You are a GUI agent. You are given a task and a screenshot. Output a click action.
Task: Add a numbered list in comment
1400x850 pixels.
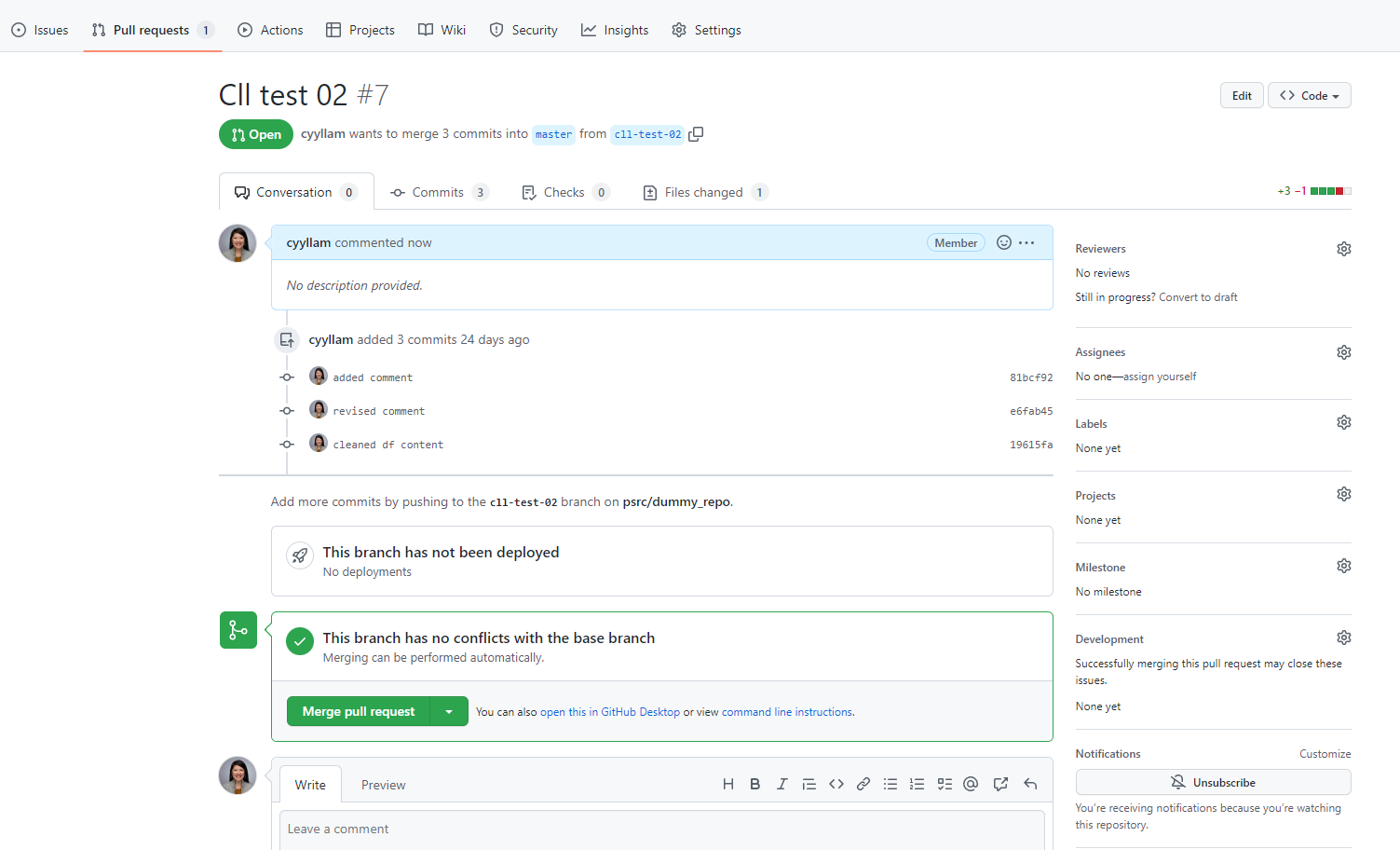[917, 784]
